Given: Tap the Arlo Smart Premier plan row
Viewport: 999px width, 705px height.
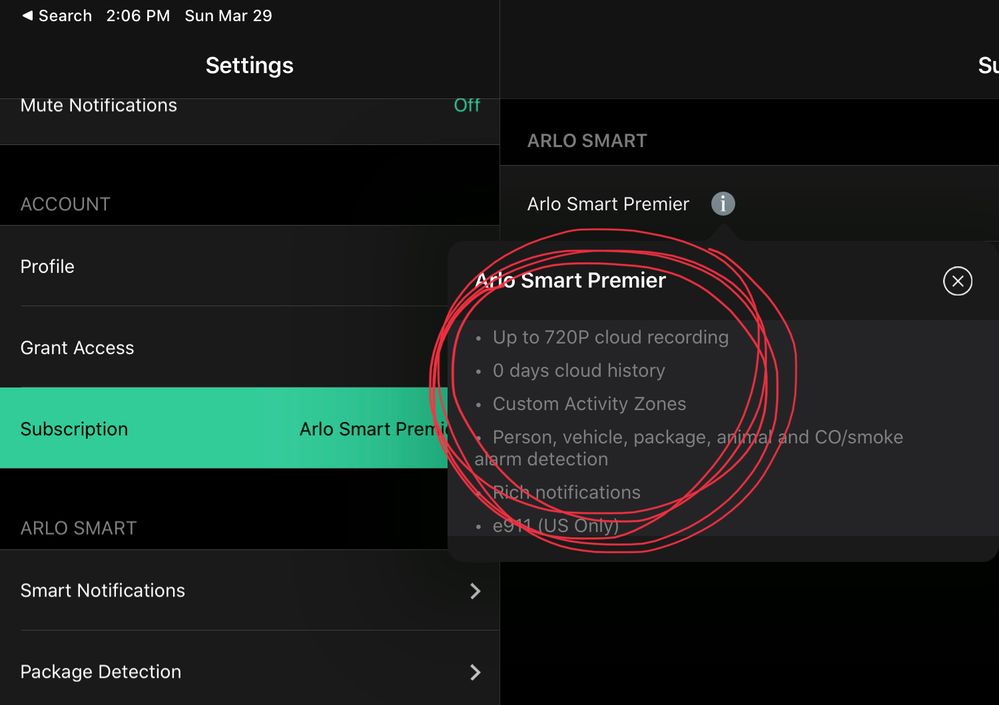Looking at the screenshot, I should 749,204.
